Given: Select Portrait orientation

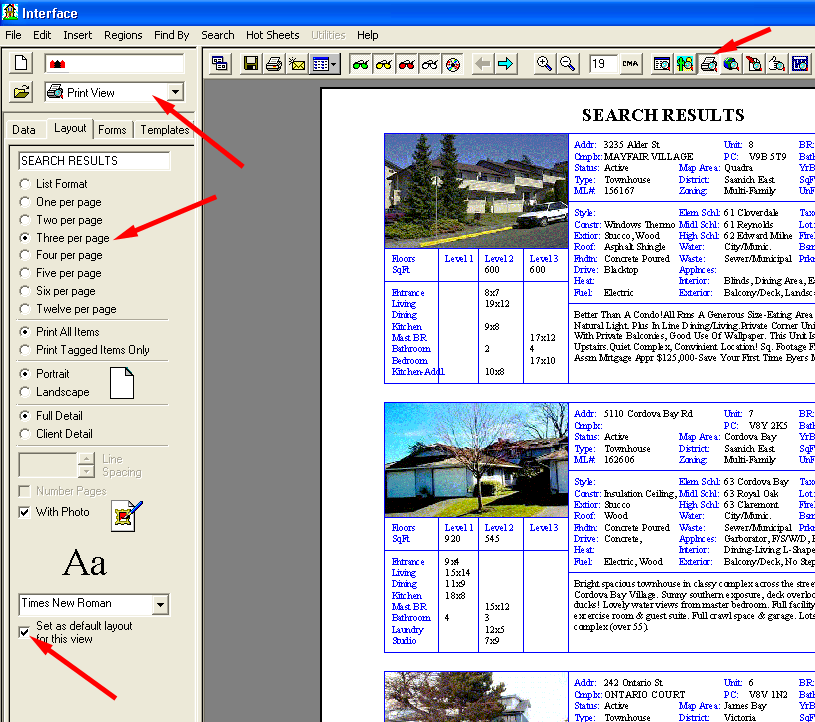Looking at the screenshot, I should [x=24, y=374].
